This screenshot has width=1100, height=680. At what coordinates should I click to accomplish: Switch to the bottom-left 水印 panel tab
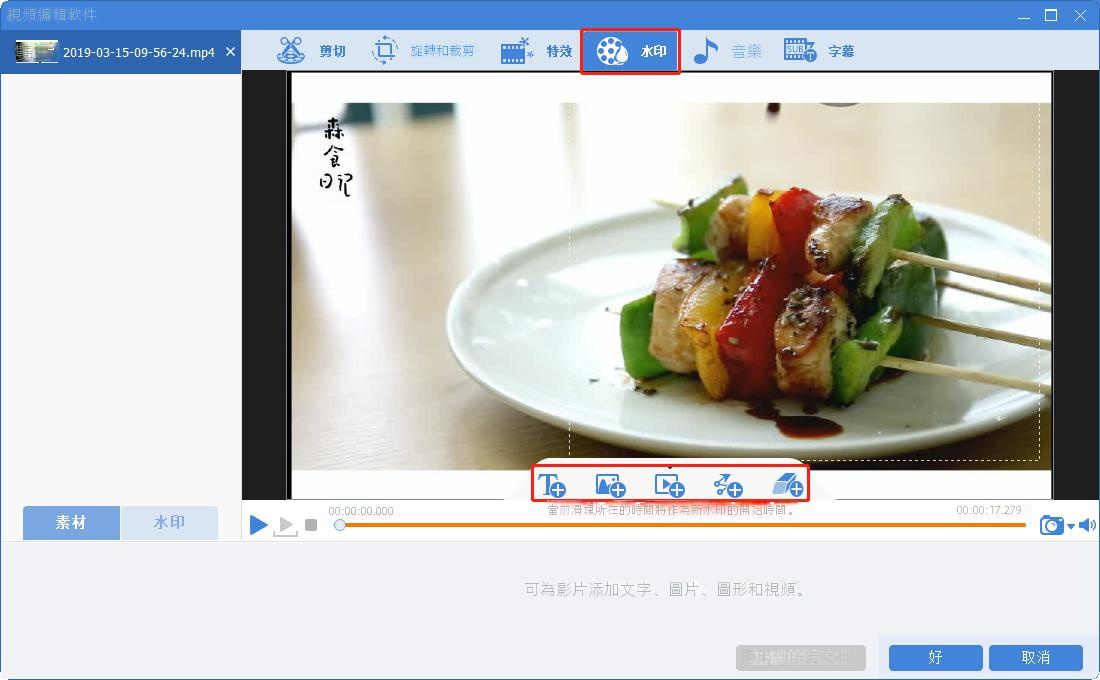pyautogui.click(x=169, y=523)
